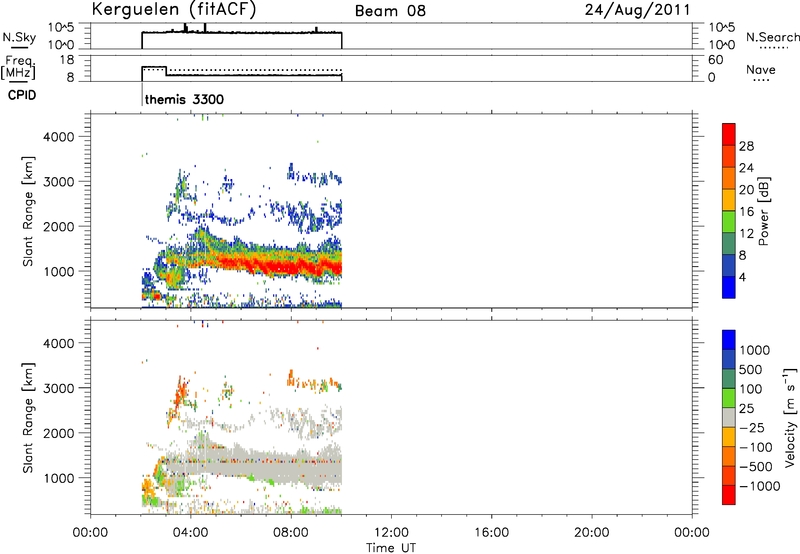Click the 'N.Sky' legend label
800x554 pixels.
coord(19,37)
